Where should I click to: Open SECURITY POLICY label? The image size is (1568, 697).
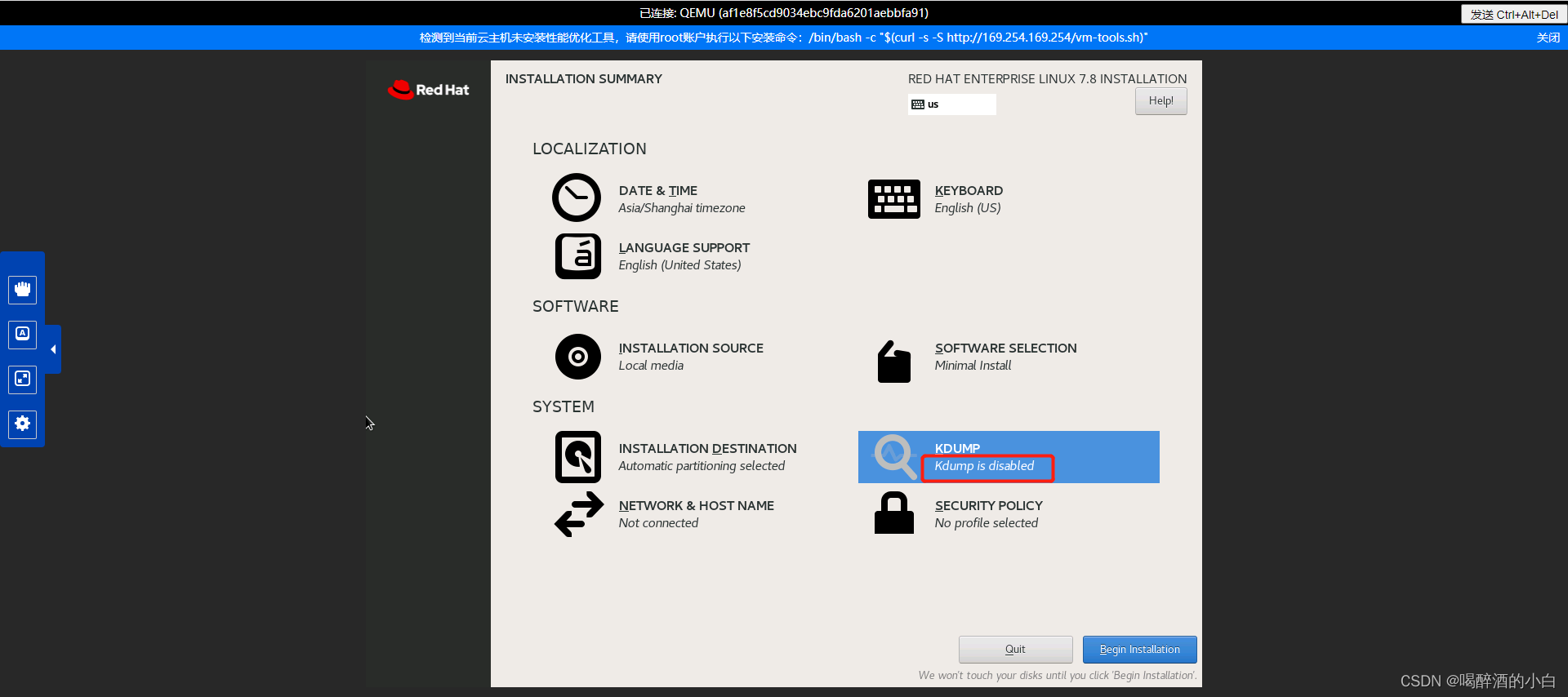(988, 506)
